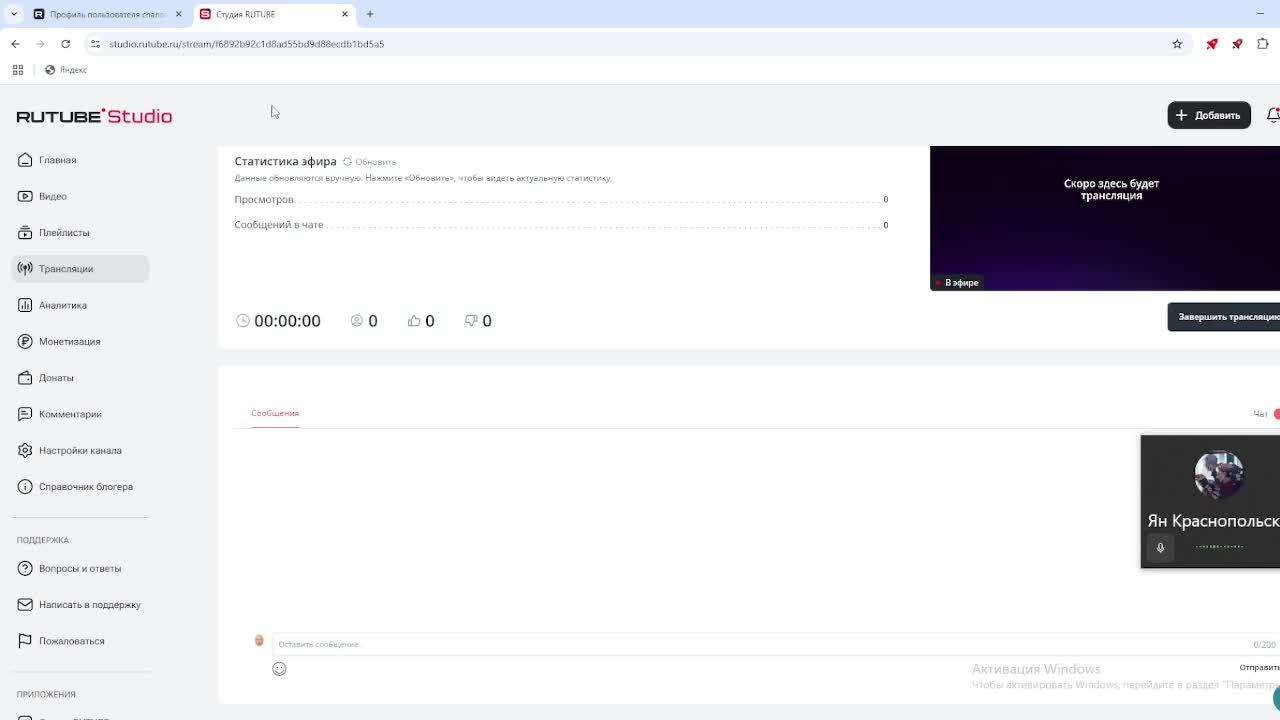Open the Яндекс bookmark
Screen dimensions: 1280x720
pyautogui.click(x=66, y=70)
